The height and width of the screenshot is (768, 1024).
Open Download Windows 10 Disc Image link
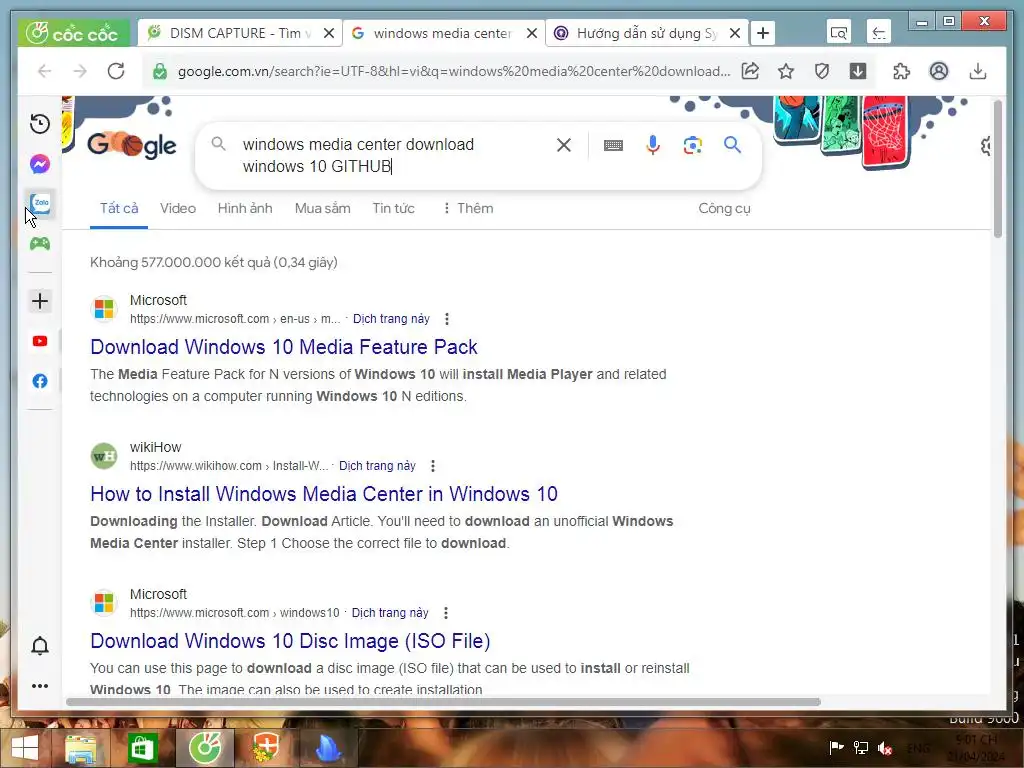[x=291, y=641]
